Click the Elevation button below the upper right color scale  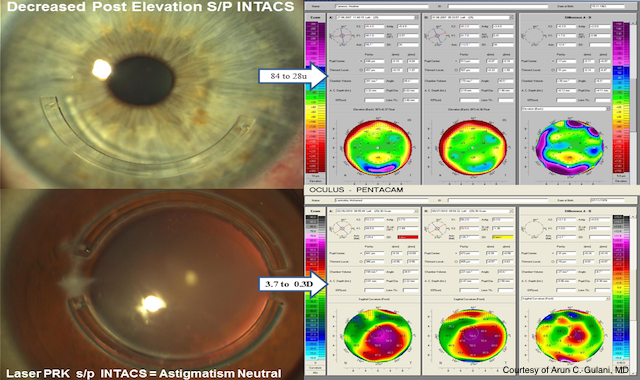(x=621, y=181)
